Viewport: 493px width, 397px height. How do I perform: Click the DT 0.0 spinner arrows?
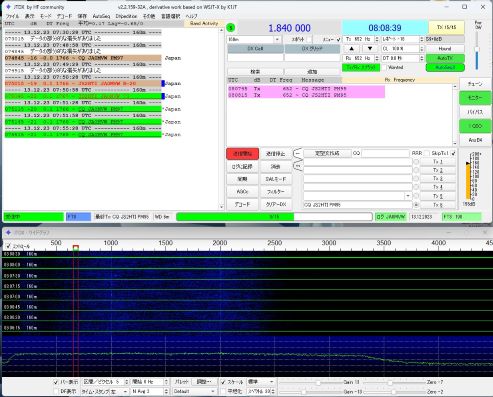422,58
